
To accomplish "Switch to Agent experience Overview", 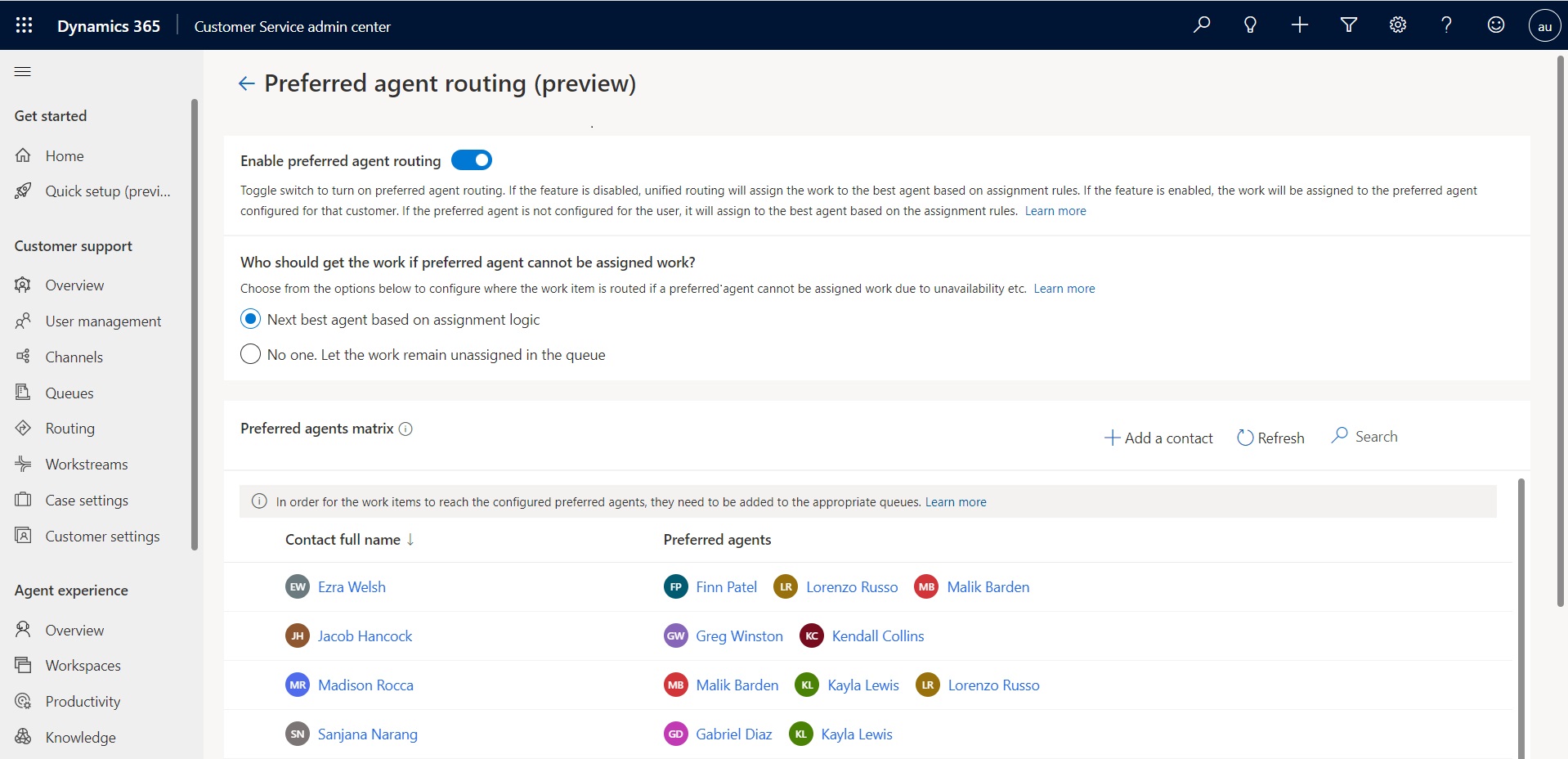I will [75, 629].
